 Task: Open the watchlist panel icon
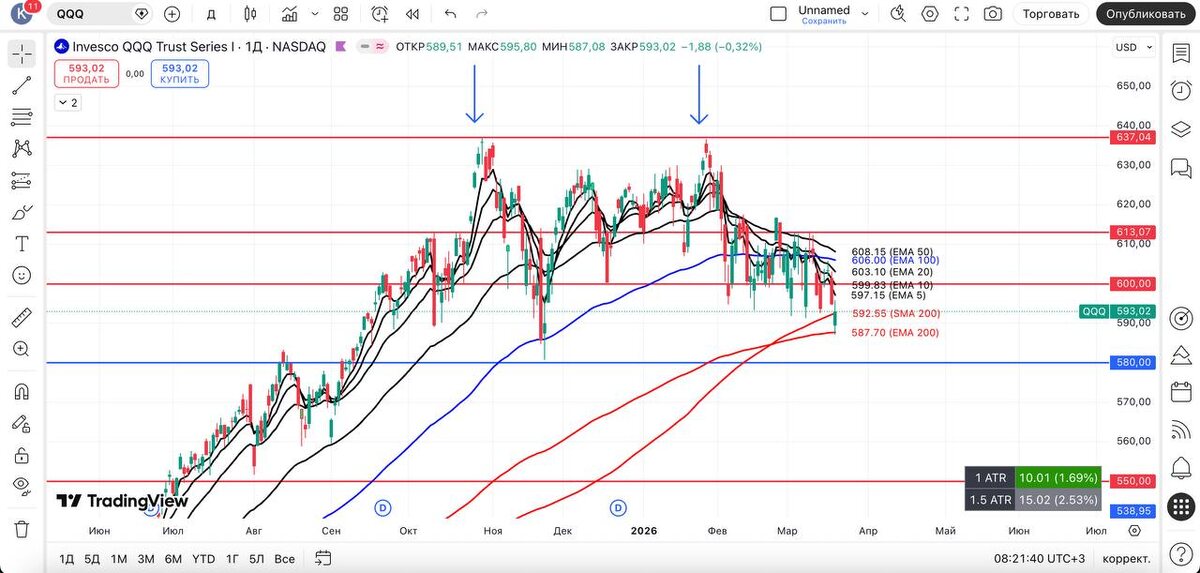coord(1181,52)
